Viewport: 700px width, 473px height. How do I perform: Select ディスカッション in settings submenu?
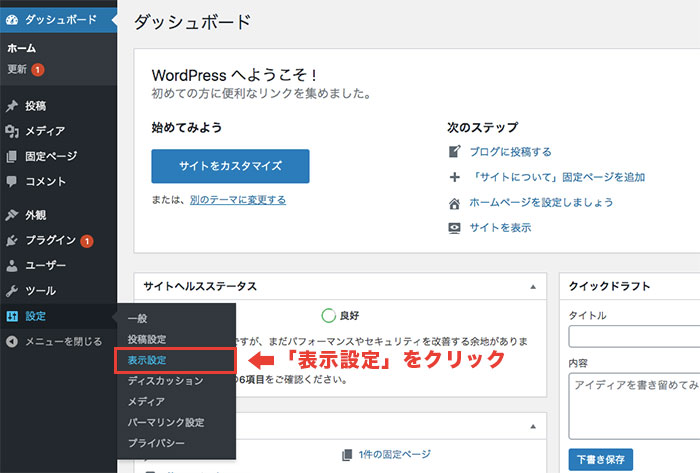point(166,381)
